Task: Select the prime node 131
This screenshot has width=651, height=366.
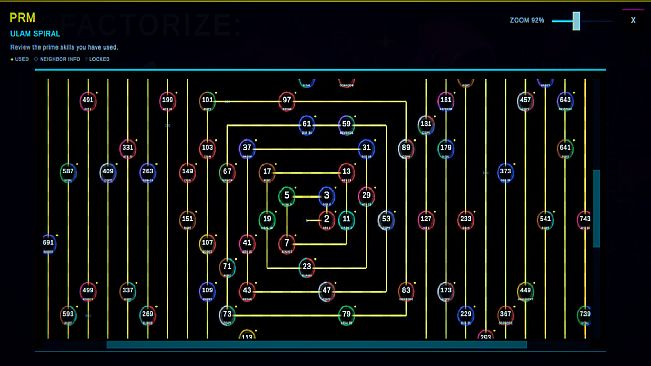Action: tap(426, 125)
